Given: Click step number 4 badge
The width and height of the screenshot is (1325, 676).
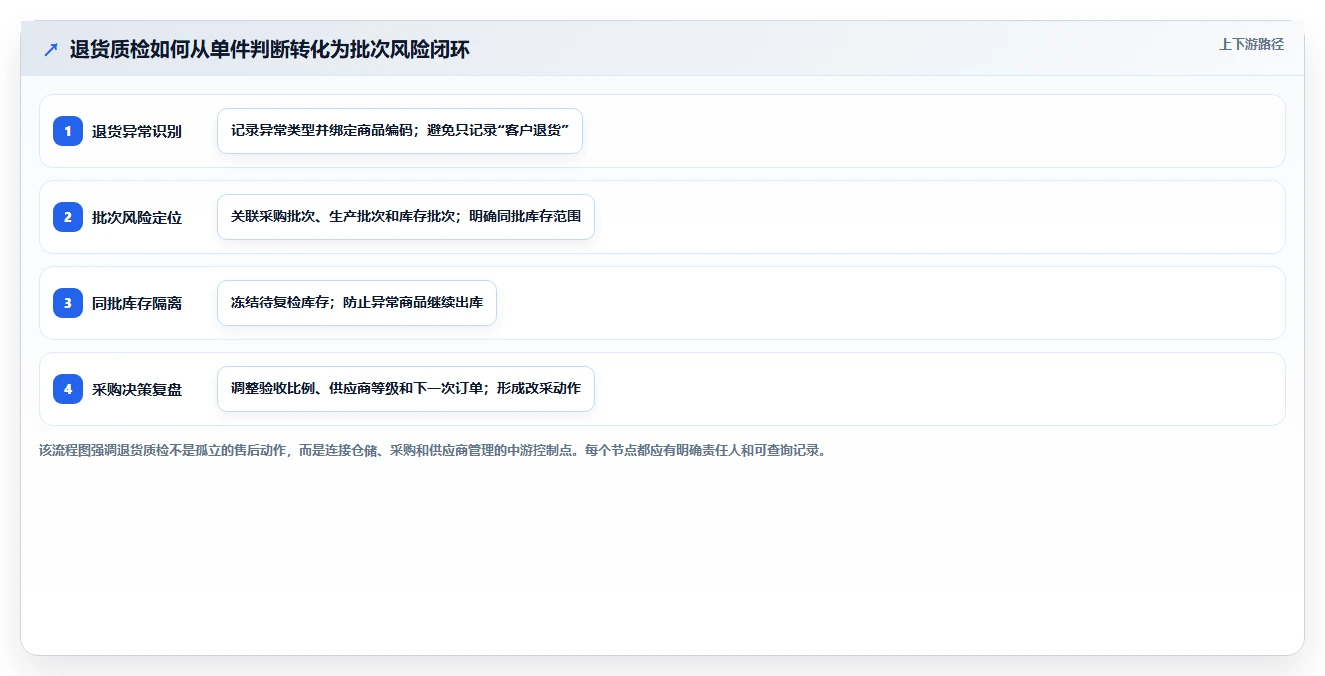Looking at the screenshot, I should pos(68,389).
